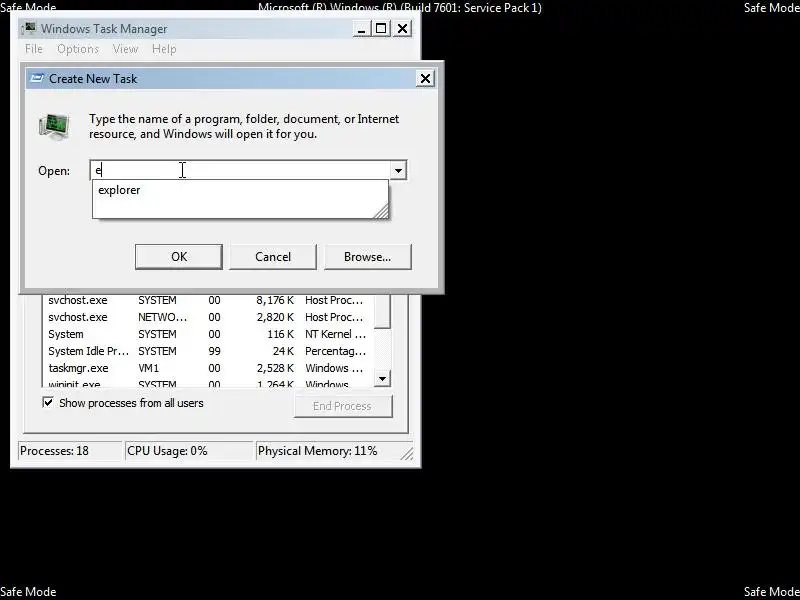Click the process list scrollbar thumb
The image size is (800, 600).
pyautogui.click(x=383, y=311)
